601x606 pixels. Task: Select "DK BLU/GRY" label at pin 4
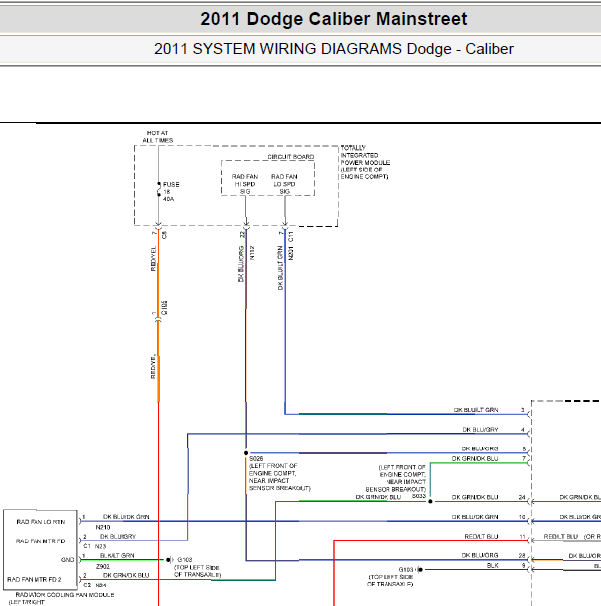point(480,429)
